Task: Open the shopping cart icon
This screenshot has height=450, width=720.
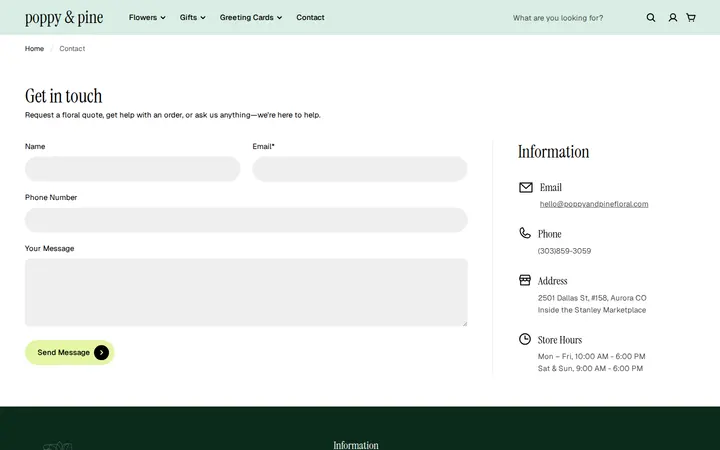Action: coord(691,17)
